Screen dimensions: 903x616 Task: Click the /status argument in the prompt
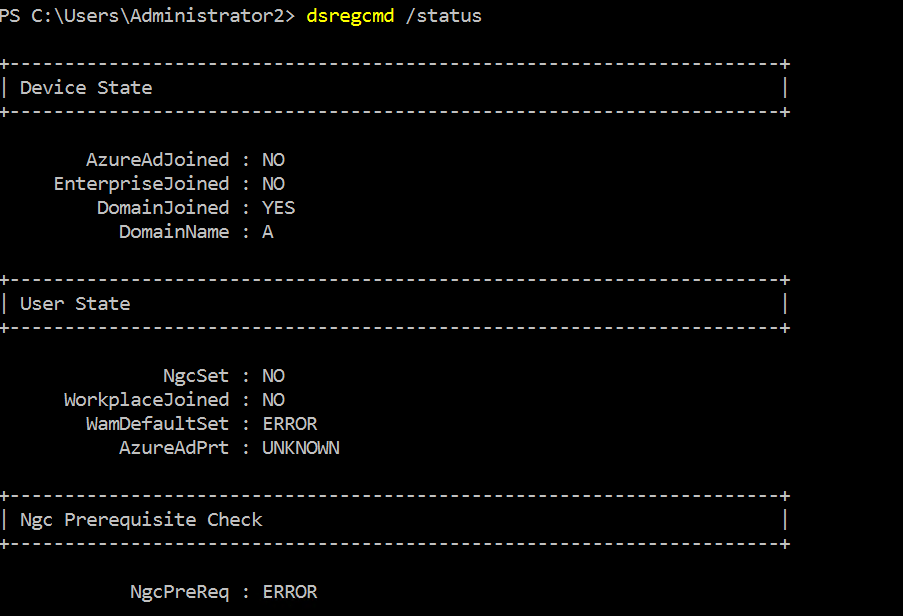click(443, 16)
